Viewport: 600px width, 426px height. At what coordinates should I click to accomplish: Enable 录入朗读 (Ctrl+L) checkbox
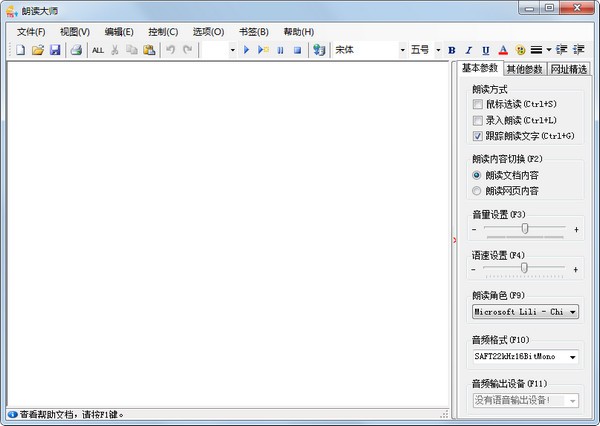click(x=478, y=121)
